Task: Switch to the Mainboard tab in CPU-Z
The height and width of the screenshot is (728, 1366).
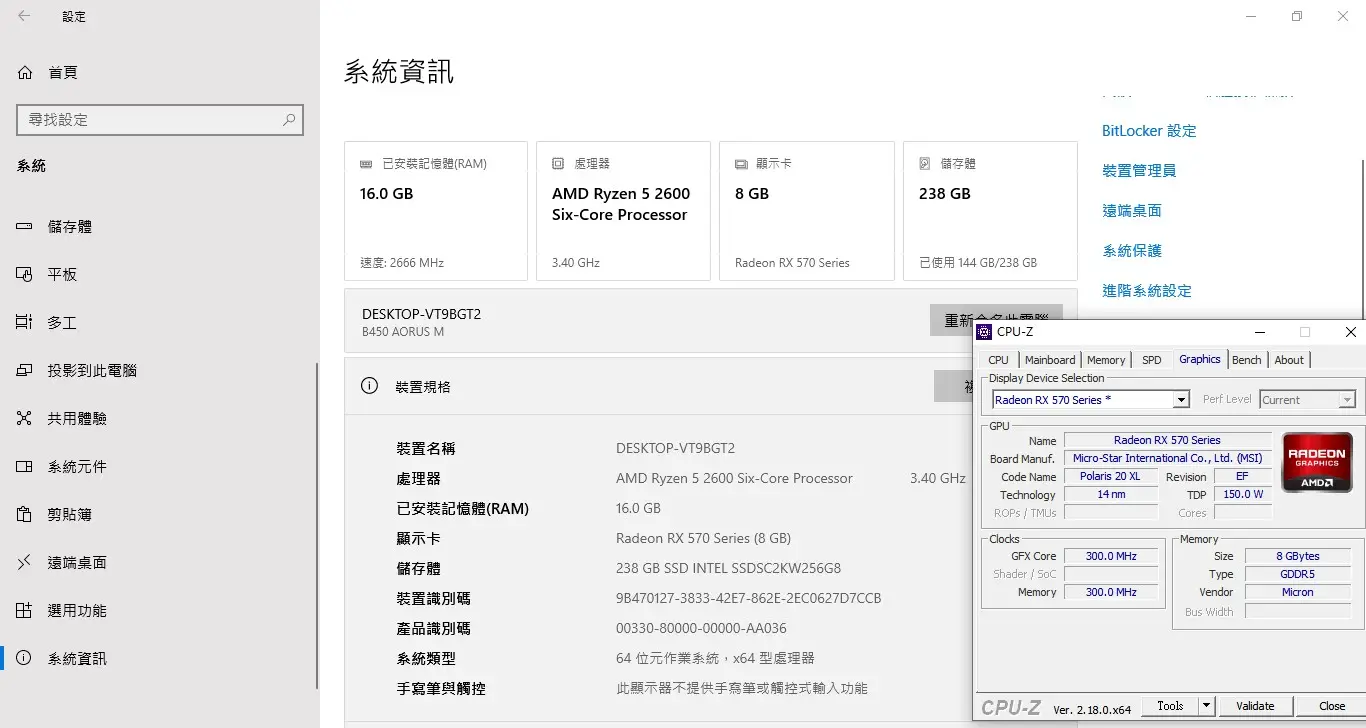Action: click(1050, 360)
